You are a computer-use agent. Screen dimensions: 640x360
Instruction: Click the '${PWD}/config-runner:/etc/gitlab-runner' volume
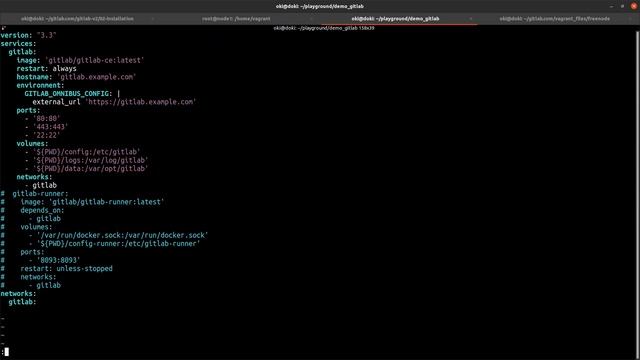118,244
